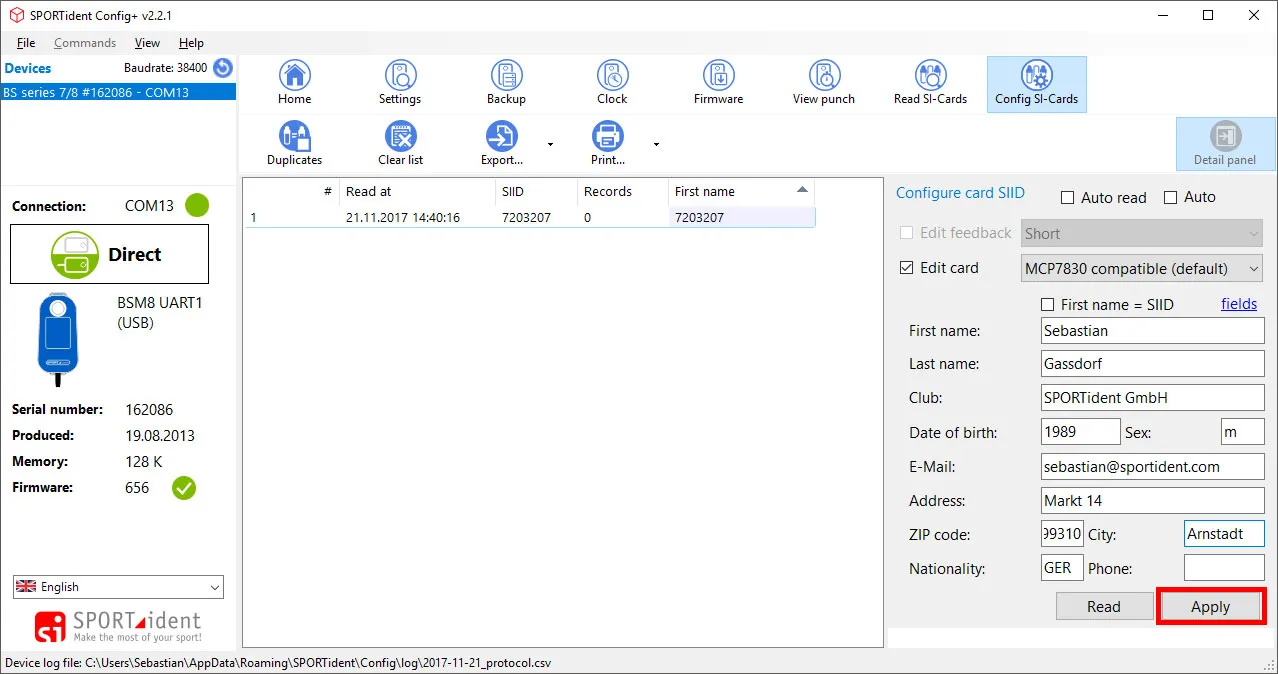Open the Commands menu

pyautogui.click(x=85, y=43)
